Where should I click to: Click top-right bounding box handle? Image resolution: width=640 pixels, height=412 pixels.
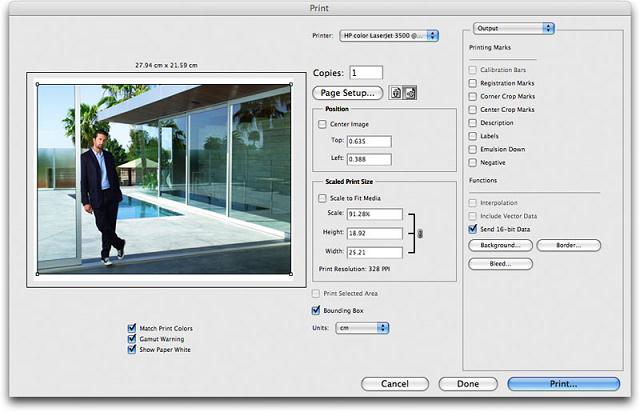coord(291,85)
